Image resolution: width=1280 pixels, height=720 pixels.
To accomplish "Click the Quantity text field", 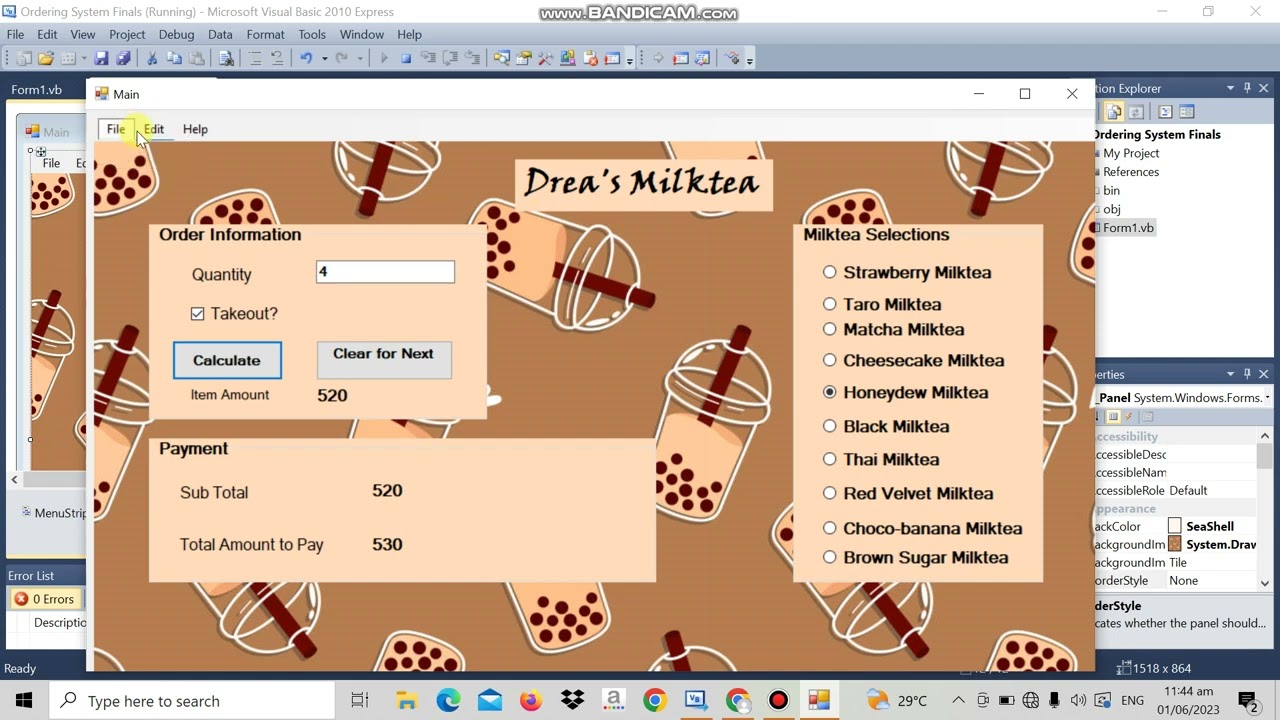I will click(385, 272).
